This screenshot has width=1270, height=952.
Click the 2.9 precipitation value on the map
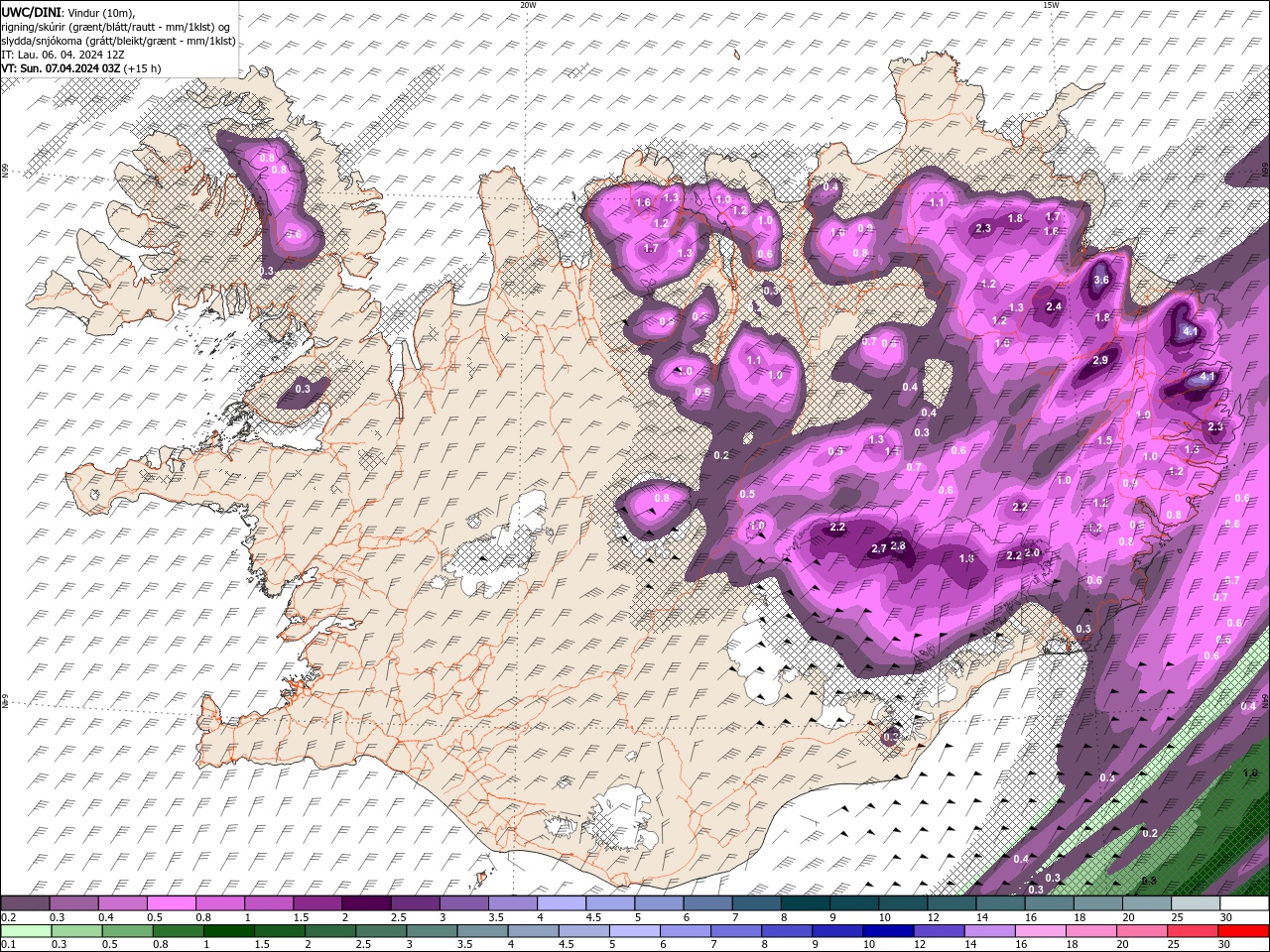(1099, 360)
